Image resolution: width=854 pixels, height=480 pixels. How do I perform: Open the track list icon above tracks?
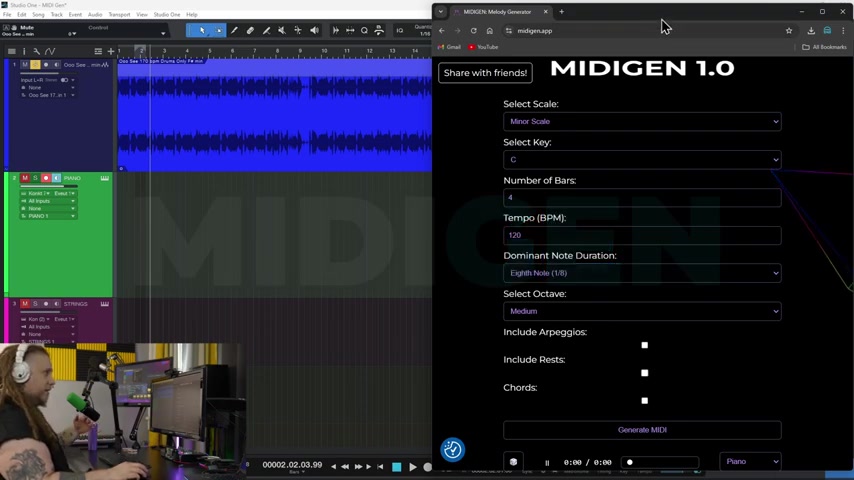[x=11, y=51]
